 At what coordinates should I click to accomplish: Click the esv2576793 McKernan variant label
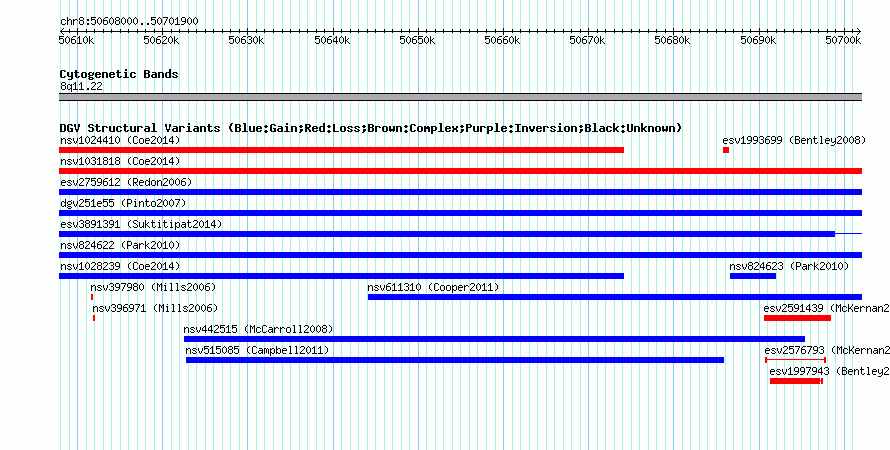click(827, 350)
